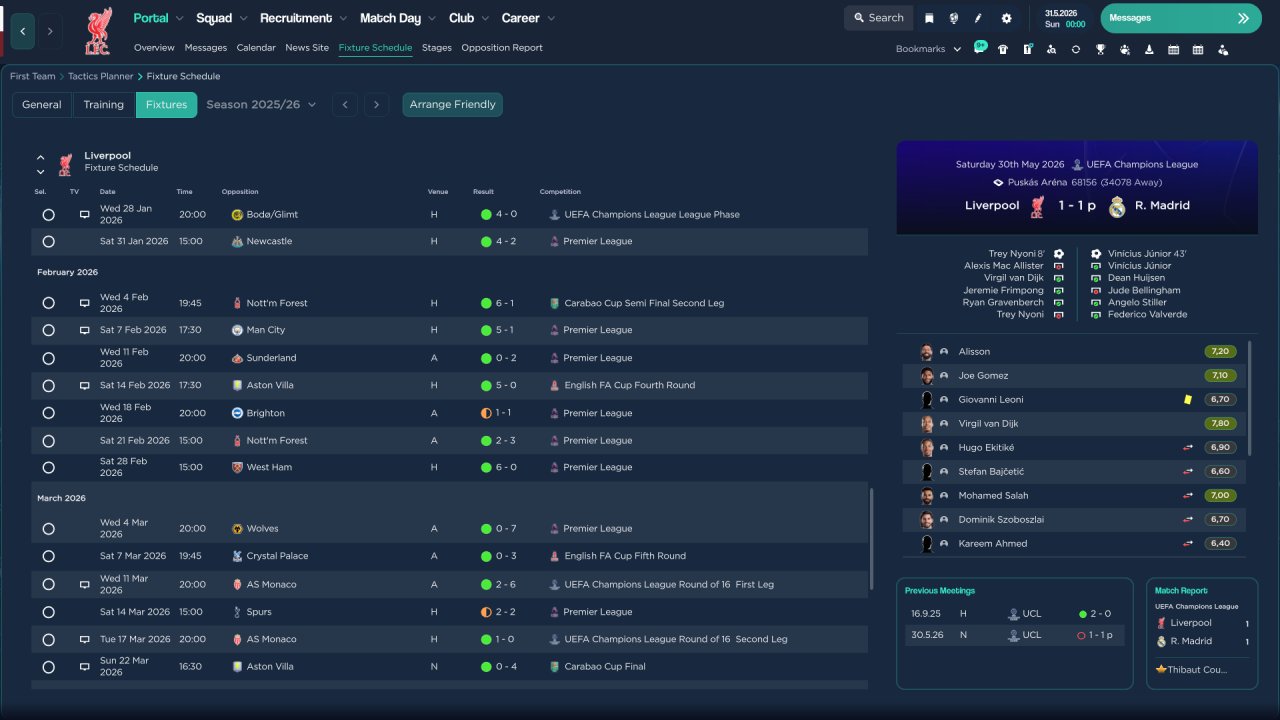Click the Brighton club badge
The width and height of the screenshot is (1280, 720).
pyautogui.click(x=237, y=413)
